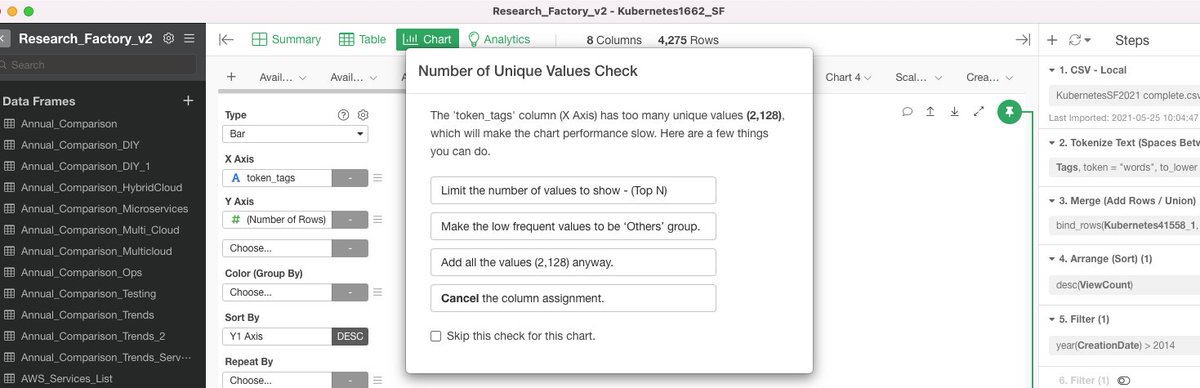Viewport: 1200px width, 388px height.
Task: Open the Y Axis (Number of Rows) dropdown
Action: (277, 220)
